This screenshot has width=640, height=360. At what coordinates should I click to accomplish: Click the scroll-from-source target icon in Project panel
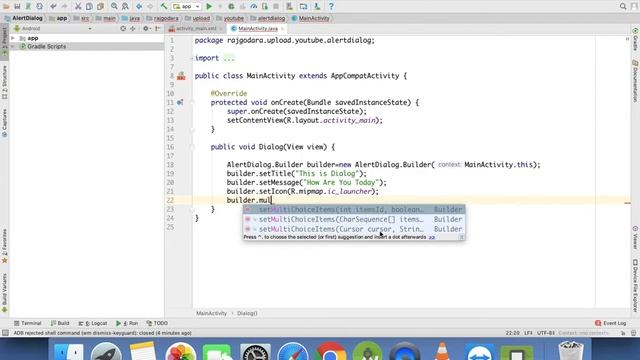pyautogui.click(x=123, y=29)
